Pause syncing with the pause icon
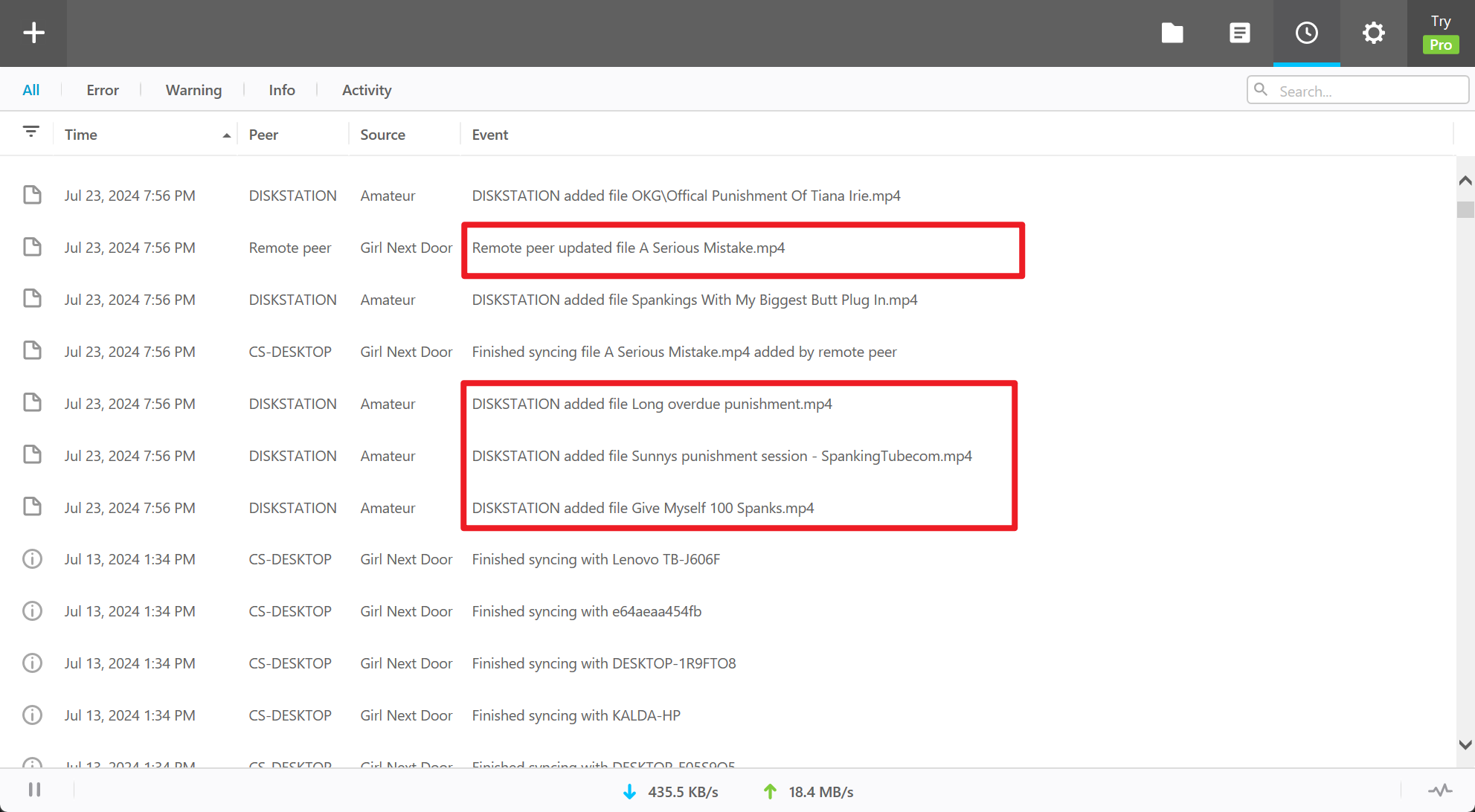 tap(34, 790)
